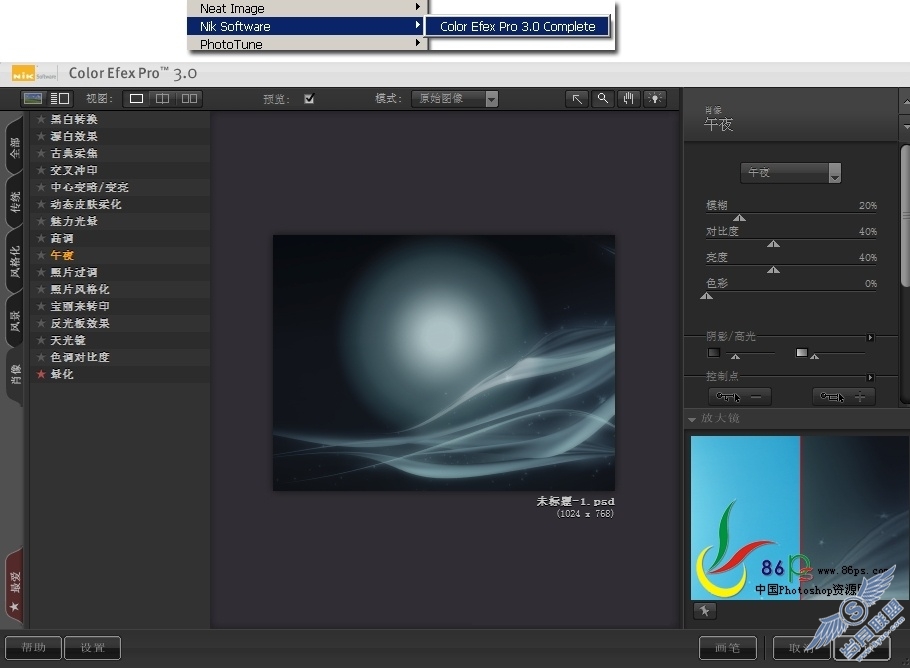The height and width of the screenshot is (668, 910).
Task: Expand the 控制点 section arrow
Action: point(870,377)
